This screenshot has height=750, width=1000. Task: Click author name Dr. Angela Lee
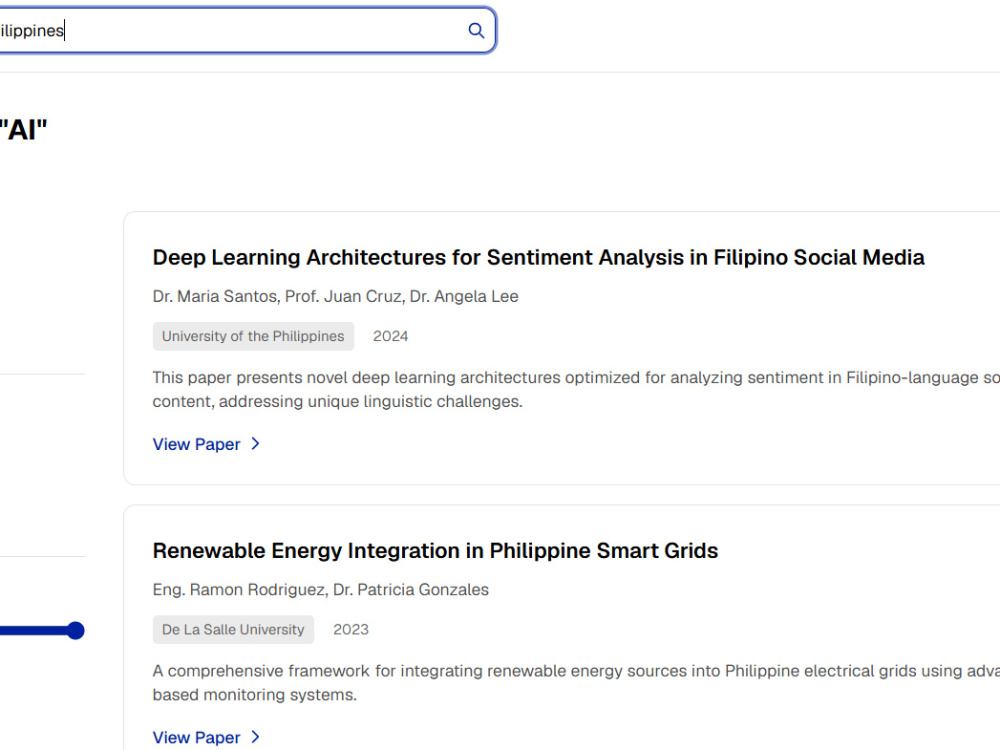point(464,297)
